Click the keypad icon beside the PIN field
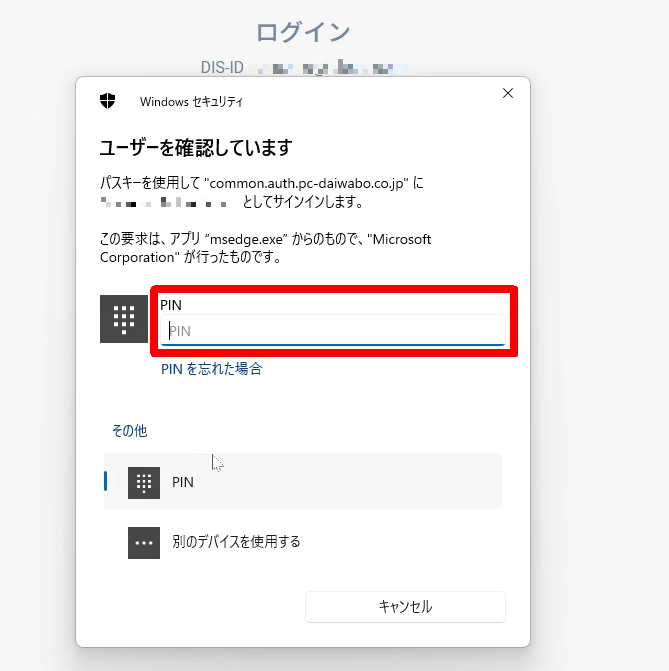Screen dimensions: 669x671 [124, 319]
